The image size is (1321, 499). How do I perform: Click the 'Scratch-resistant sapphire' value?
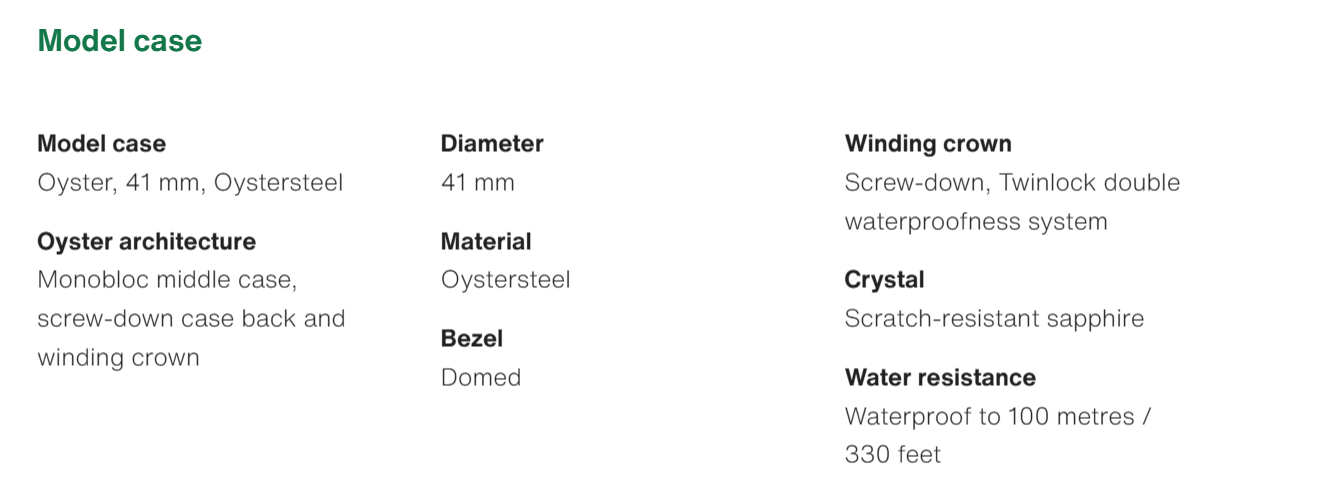click(x=994, y=319)
